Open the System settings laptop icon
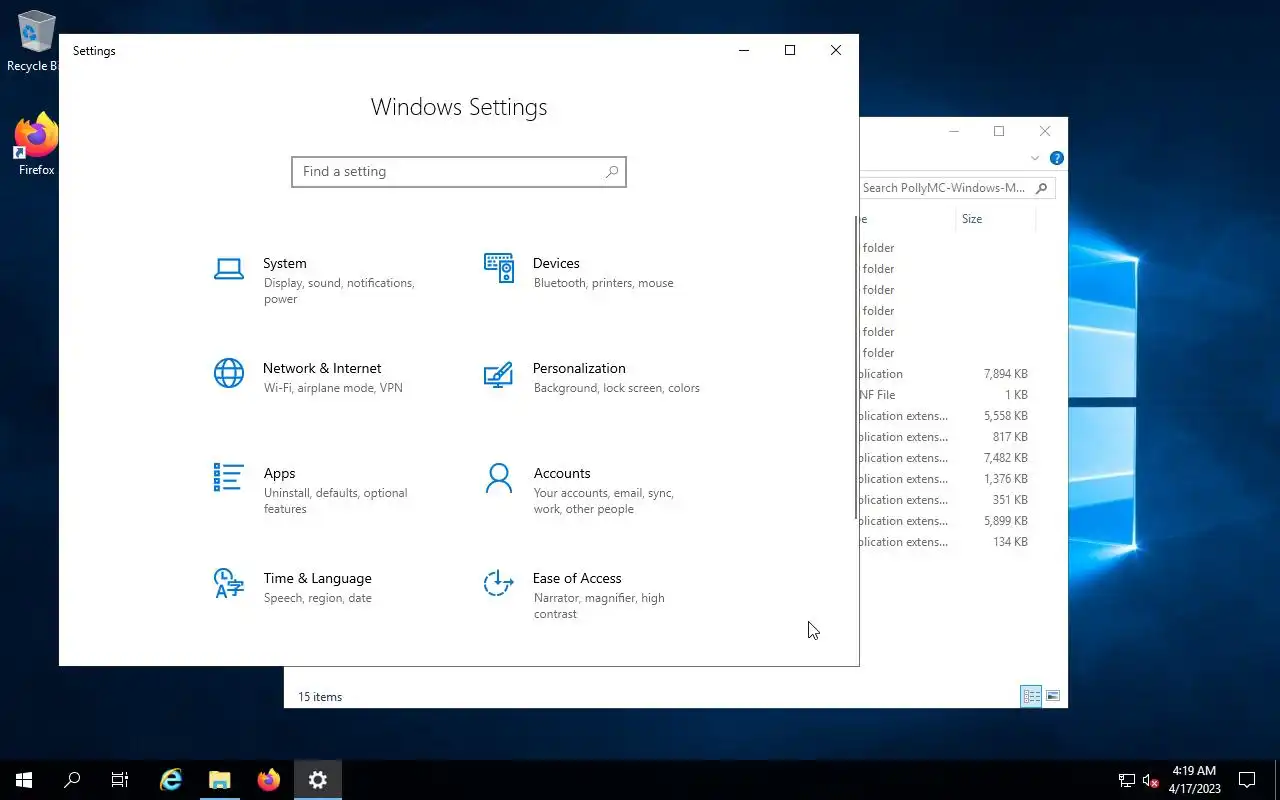This screenshot has height=800, width=1280. coord(229,268)
